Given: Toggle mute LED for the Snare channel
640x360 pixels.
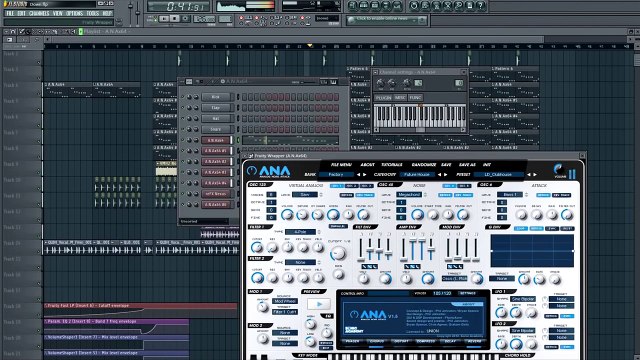Looking at the screenshot, I should pos(183,129).
